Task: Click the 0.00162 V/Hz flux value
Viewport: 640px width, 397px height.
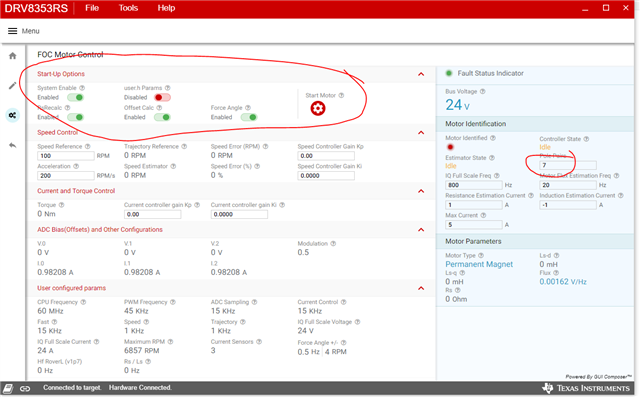Action: coord(563,282)
